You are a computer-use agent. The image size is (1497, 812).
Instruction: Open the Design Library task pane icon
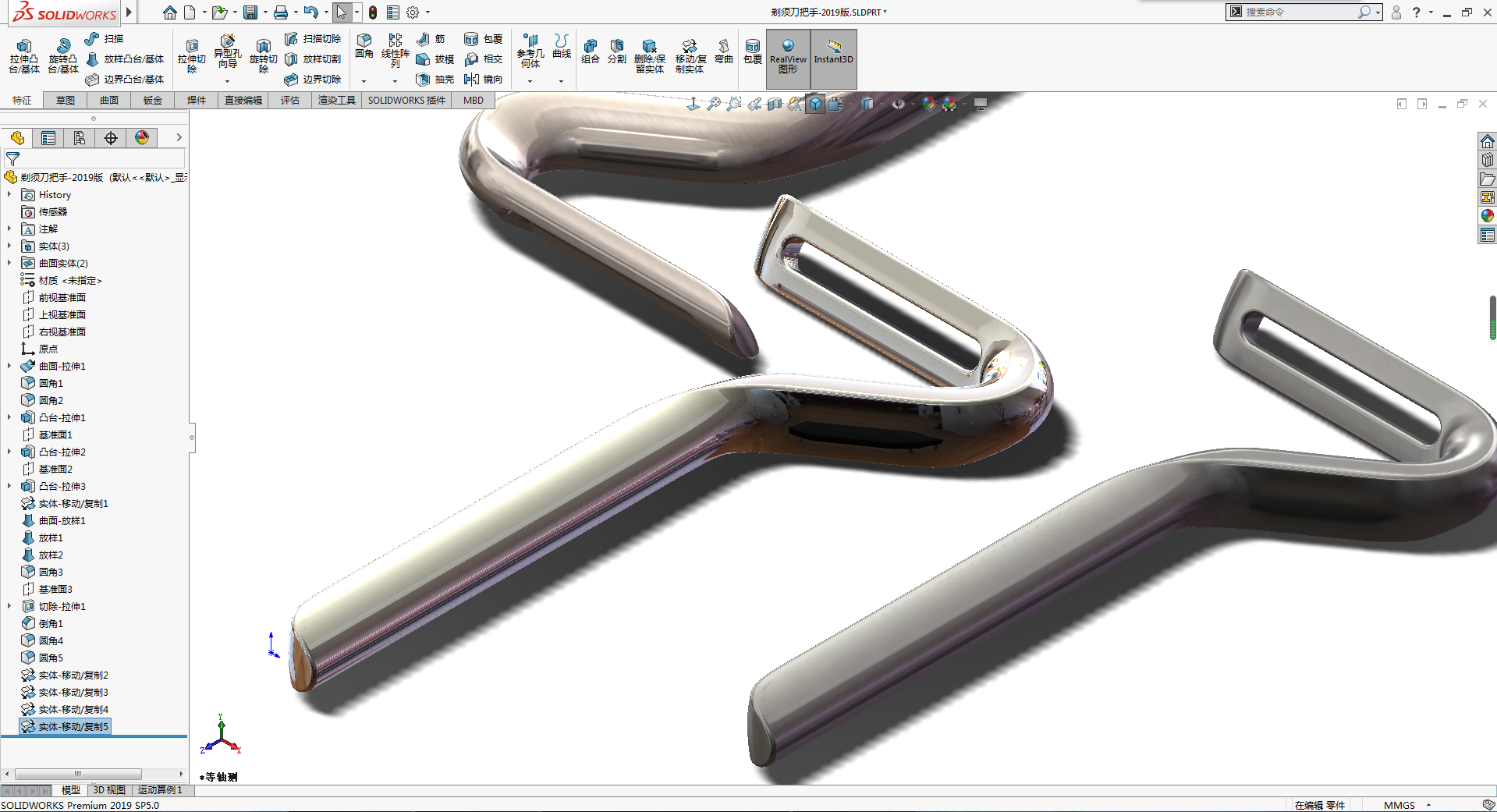click(1488, 159)
